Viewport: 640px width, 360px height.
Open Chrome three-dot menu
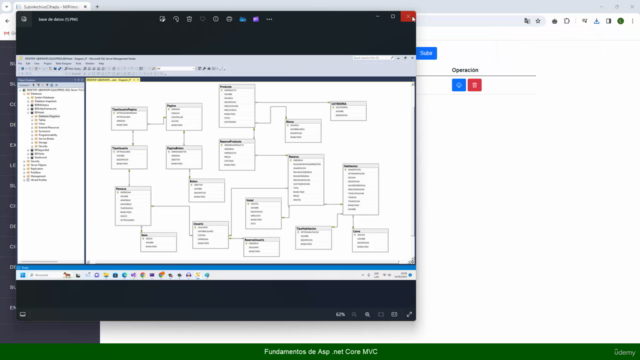click(632, 21)
